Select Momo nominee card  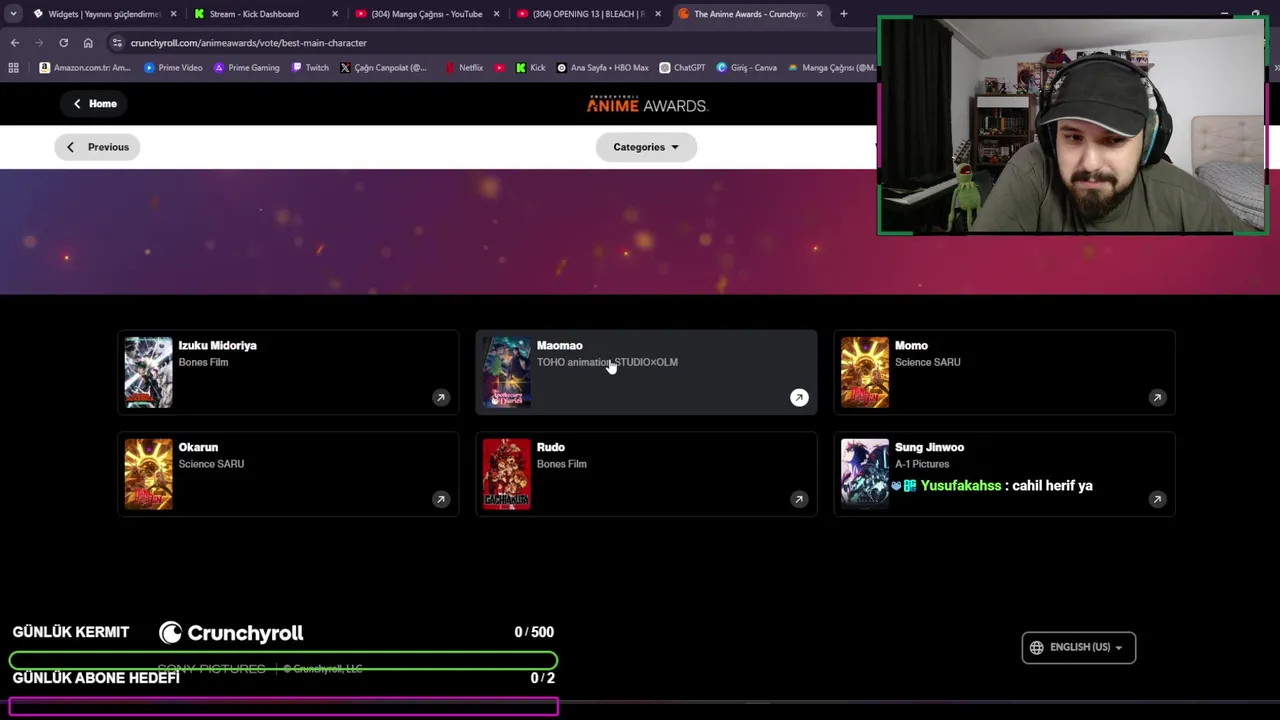1004,372
